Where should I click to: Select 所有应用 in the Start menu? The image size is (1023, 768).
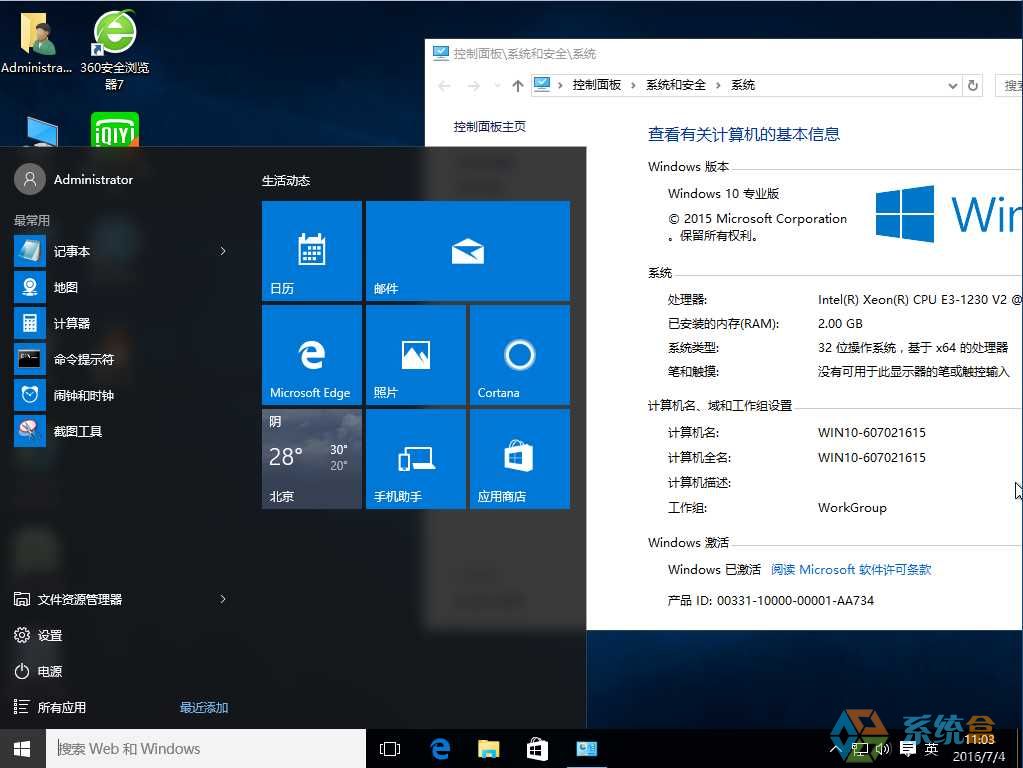click(62, 707)
